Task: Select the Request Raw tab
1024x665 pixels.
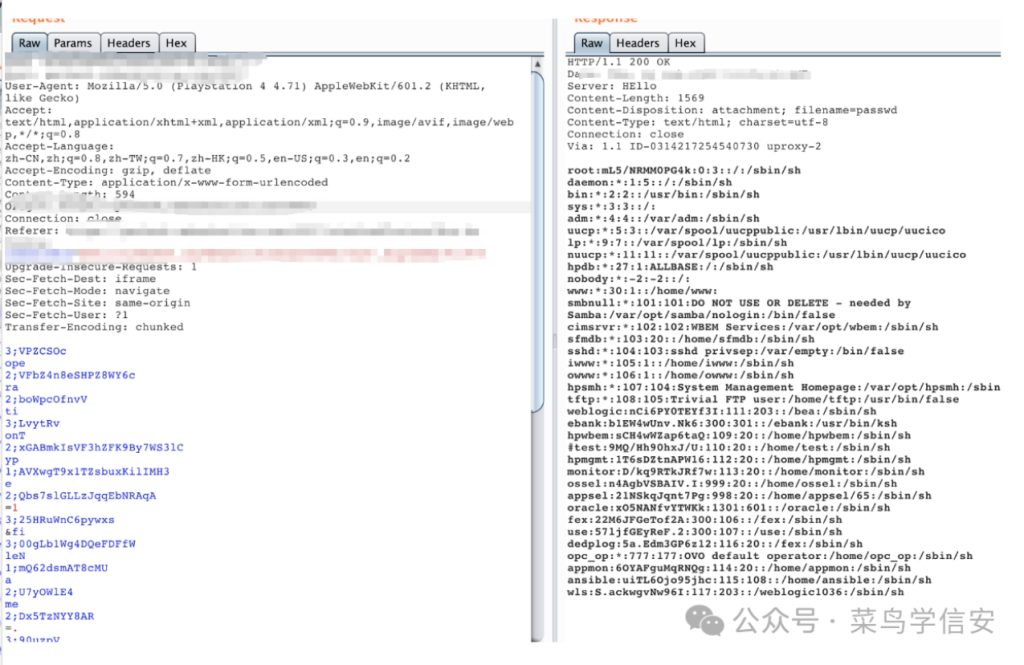Action: [x=29, y=43]
